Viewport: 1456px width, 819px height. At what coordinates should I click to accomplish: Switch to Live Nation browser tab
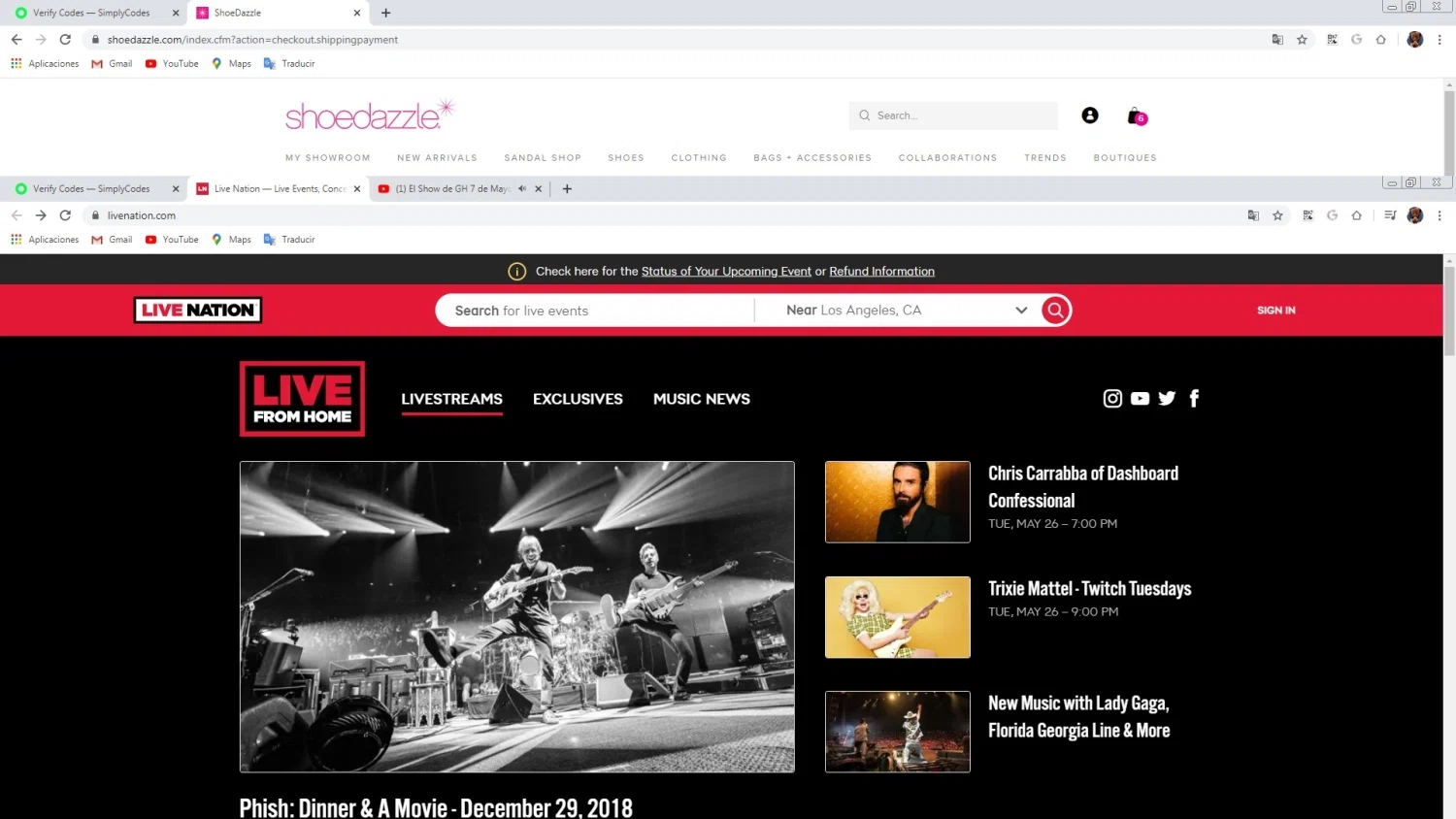click(x=280, y=189)
